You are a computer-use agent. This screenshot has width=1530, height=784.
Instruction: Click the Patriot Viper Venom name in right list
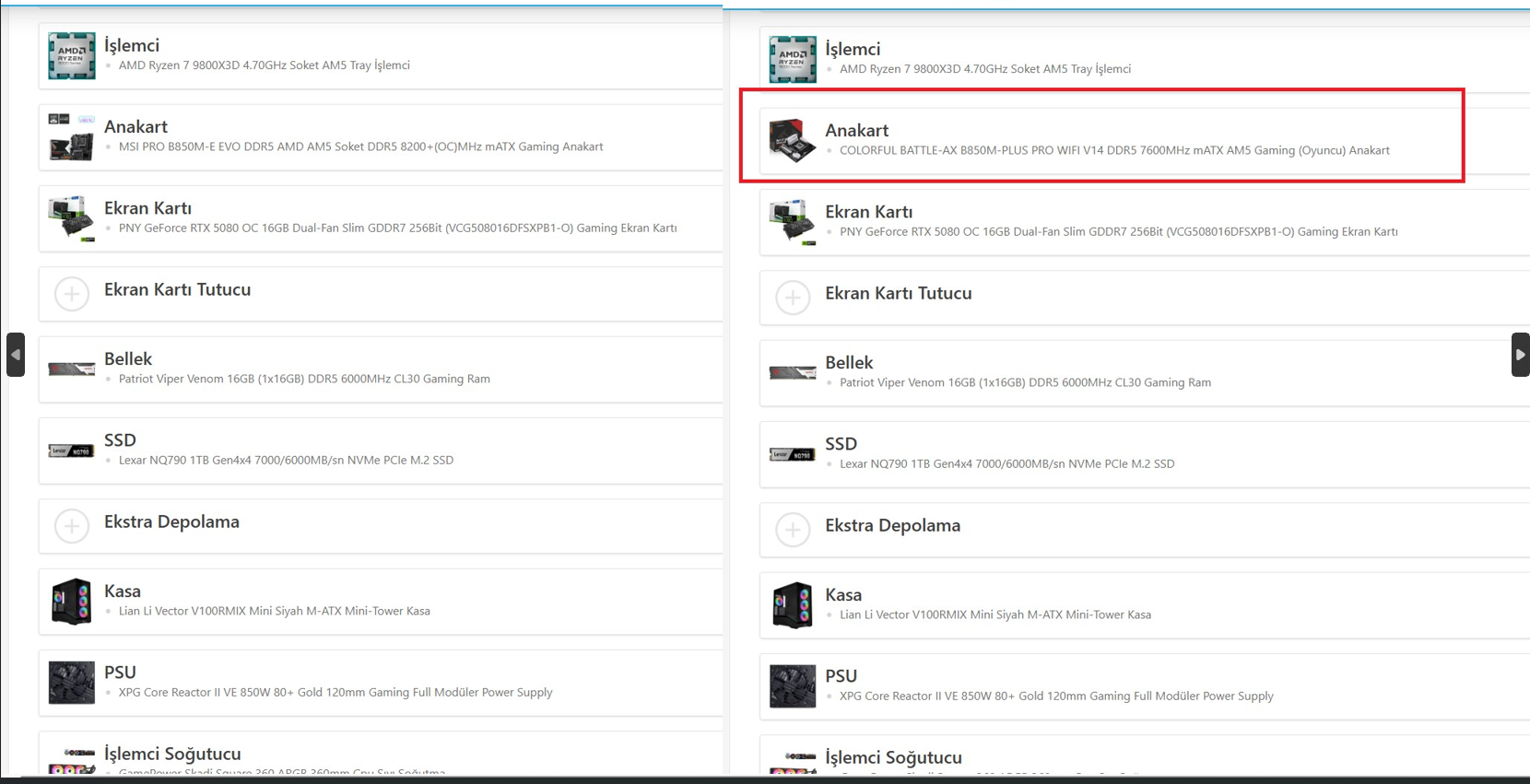(1025, 382)
